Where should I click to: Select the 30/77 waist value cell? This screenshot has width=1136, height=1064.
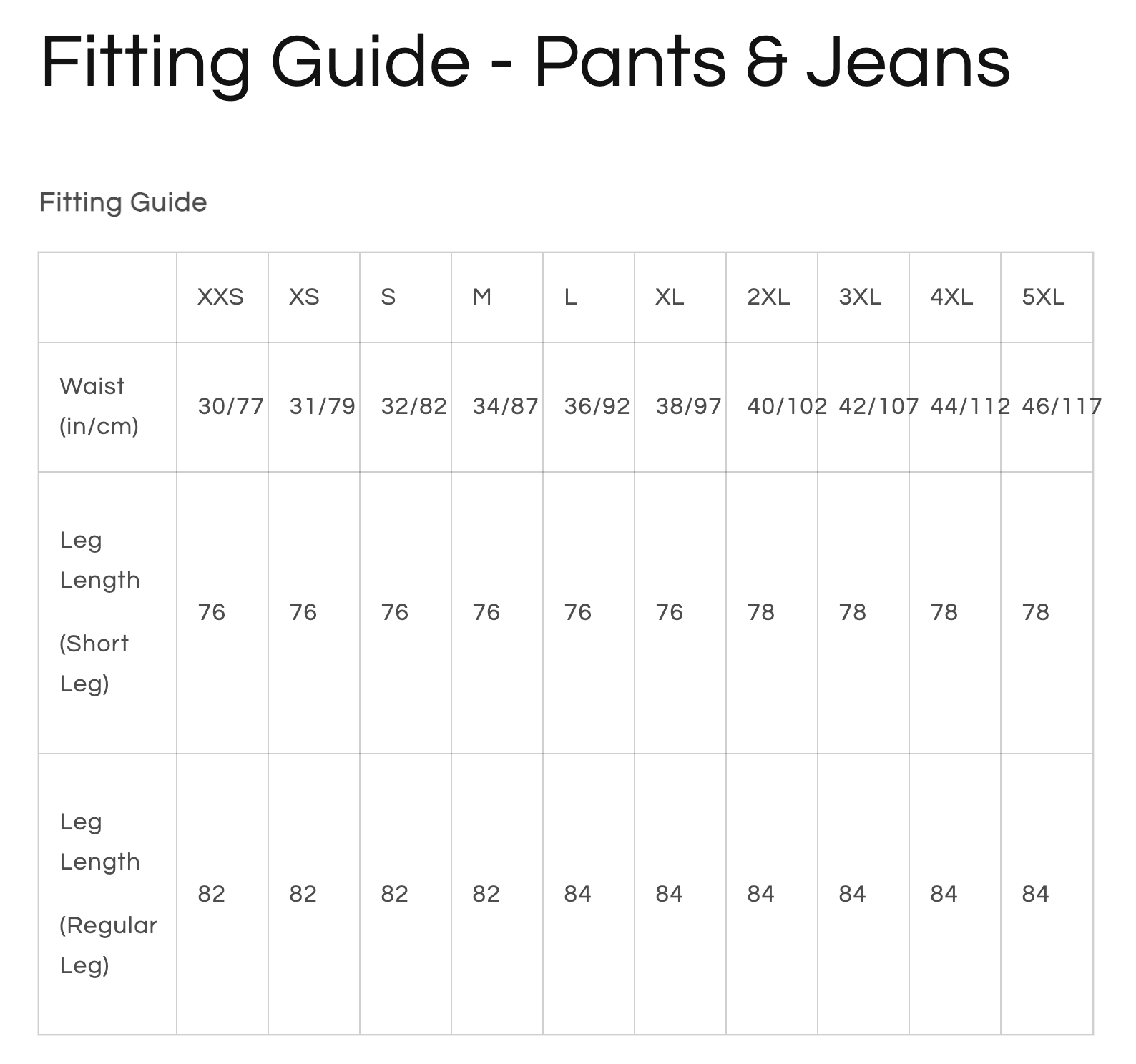[230, 406]
